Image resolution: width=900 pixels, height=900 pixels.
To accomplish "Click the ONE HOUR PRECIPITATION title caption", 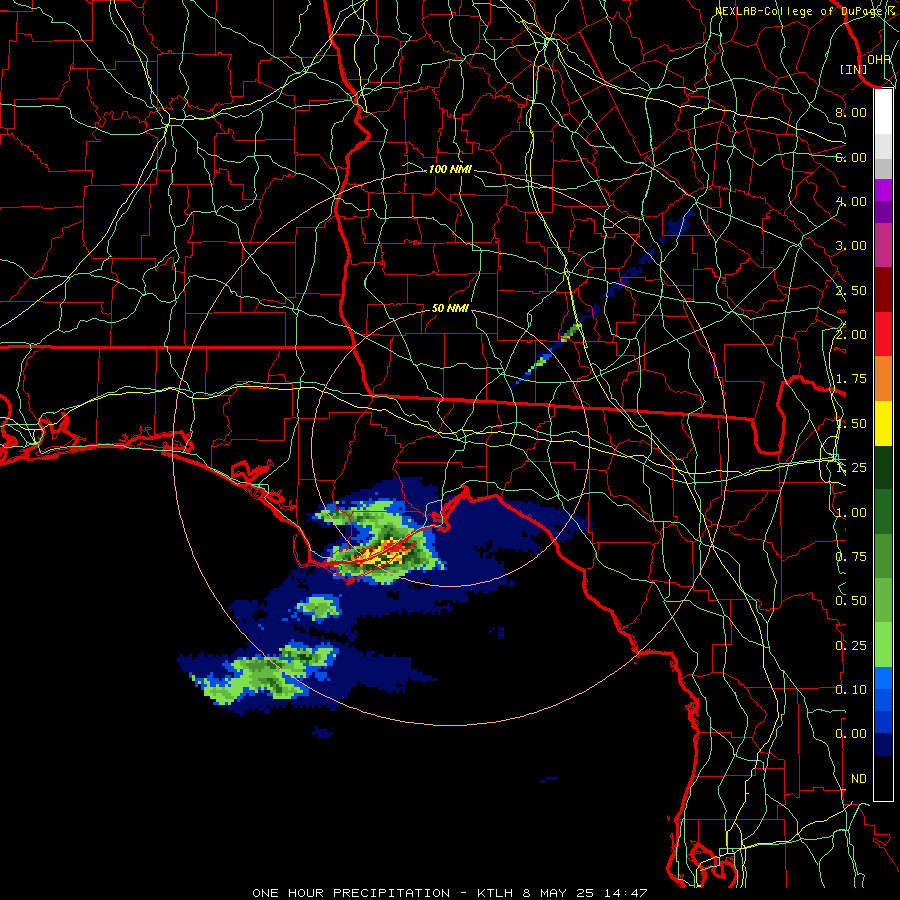I will (x=450, y=893).
